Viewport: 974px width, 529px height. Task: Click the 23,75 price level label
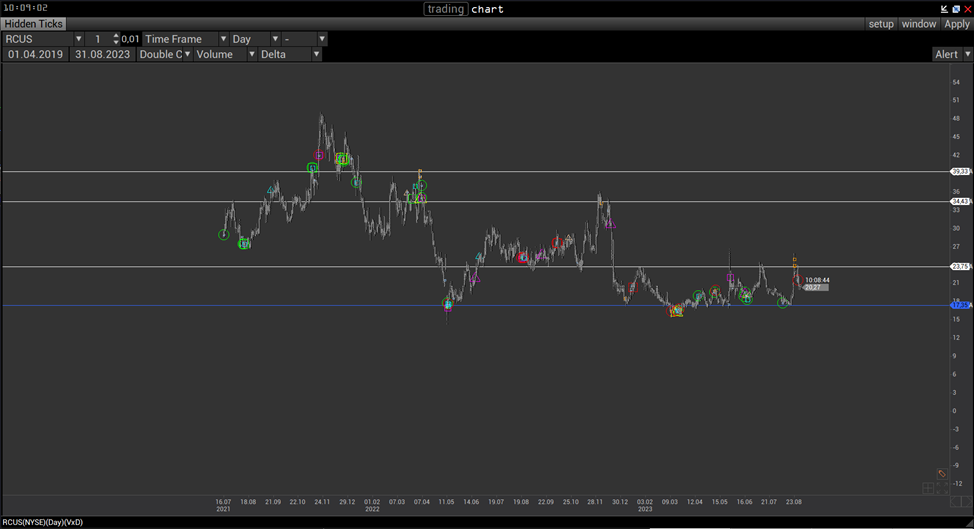coord(960,266)
